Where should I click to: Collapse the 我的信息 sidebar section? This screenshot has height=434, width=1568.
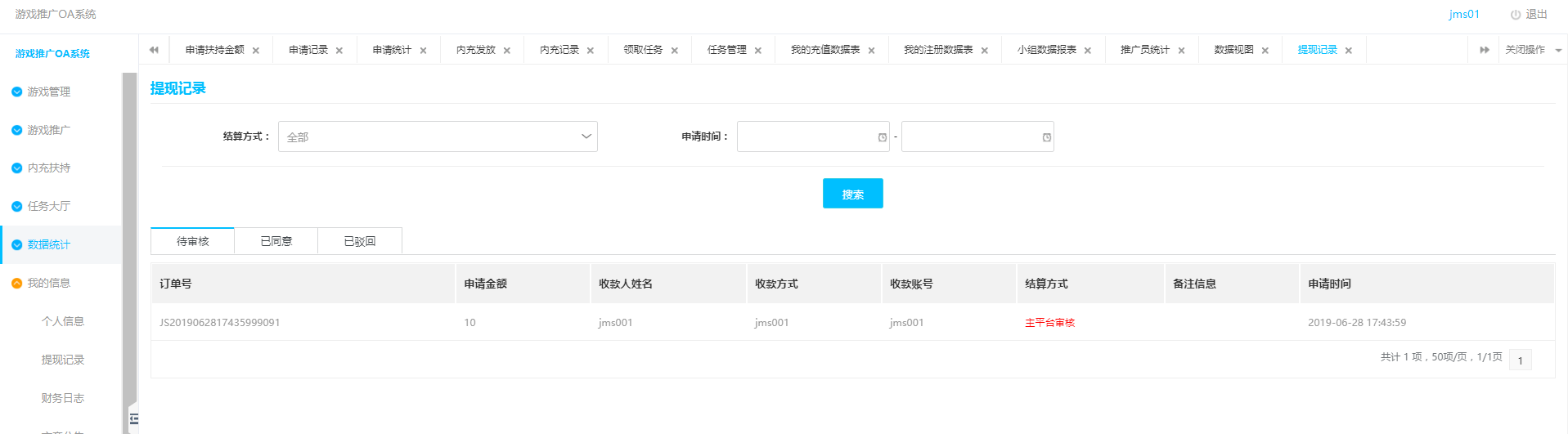pyautogui.click(x=49, y=283)
